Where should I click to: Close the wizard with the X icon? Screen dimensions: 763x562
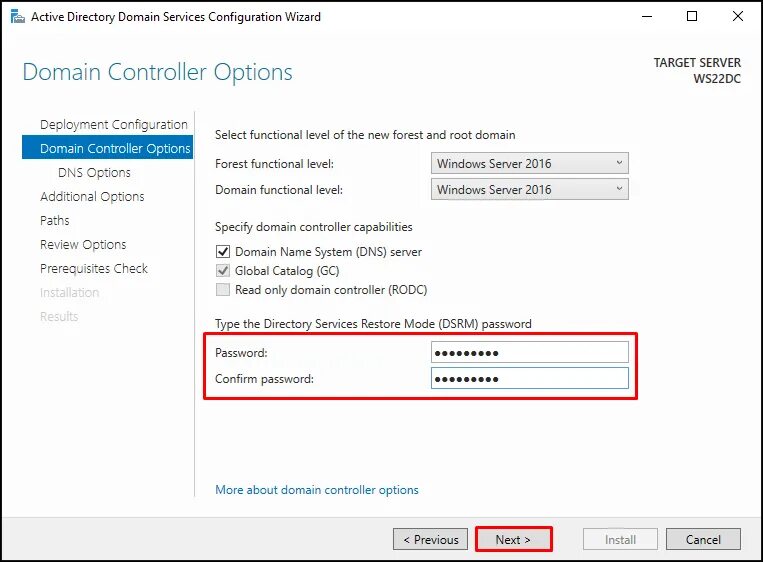[738, 17]
